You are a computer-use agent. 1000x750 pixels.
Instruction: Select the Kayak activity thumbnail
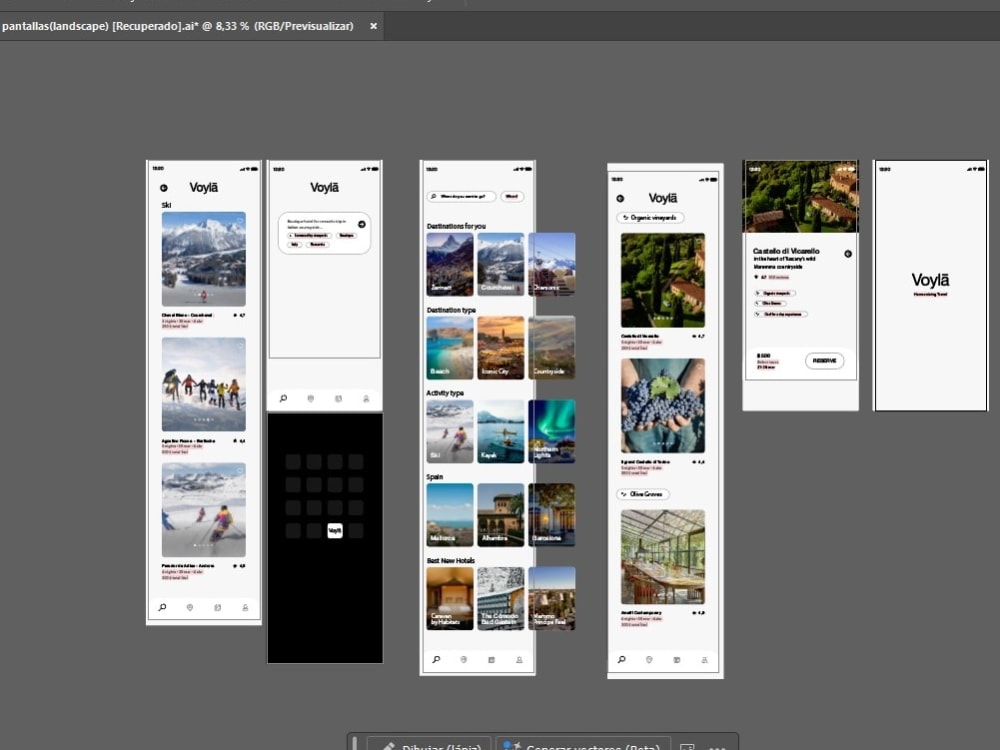coord(501,431)
